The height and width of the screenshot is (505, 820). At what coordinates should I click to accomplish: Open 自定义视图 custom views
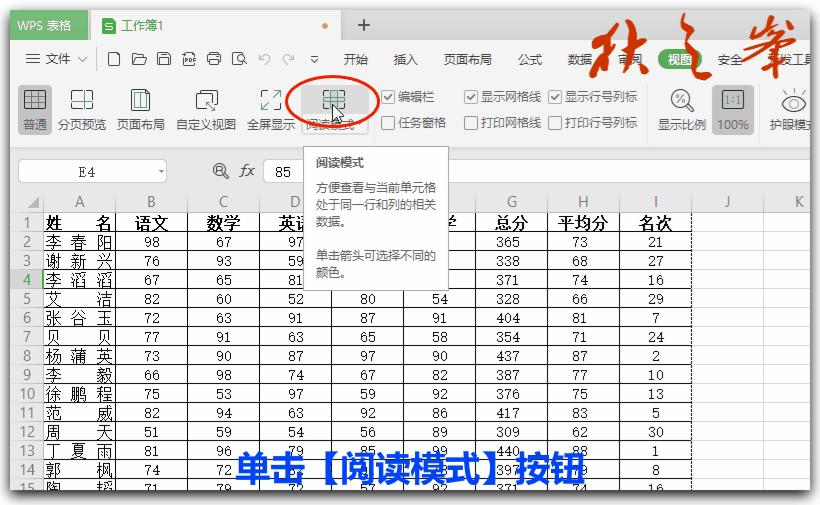click(x=206, y=110)
